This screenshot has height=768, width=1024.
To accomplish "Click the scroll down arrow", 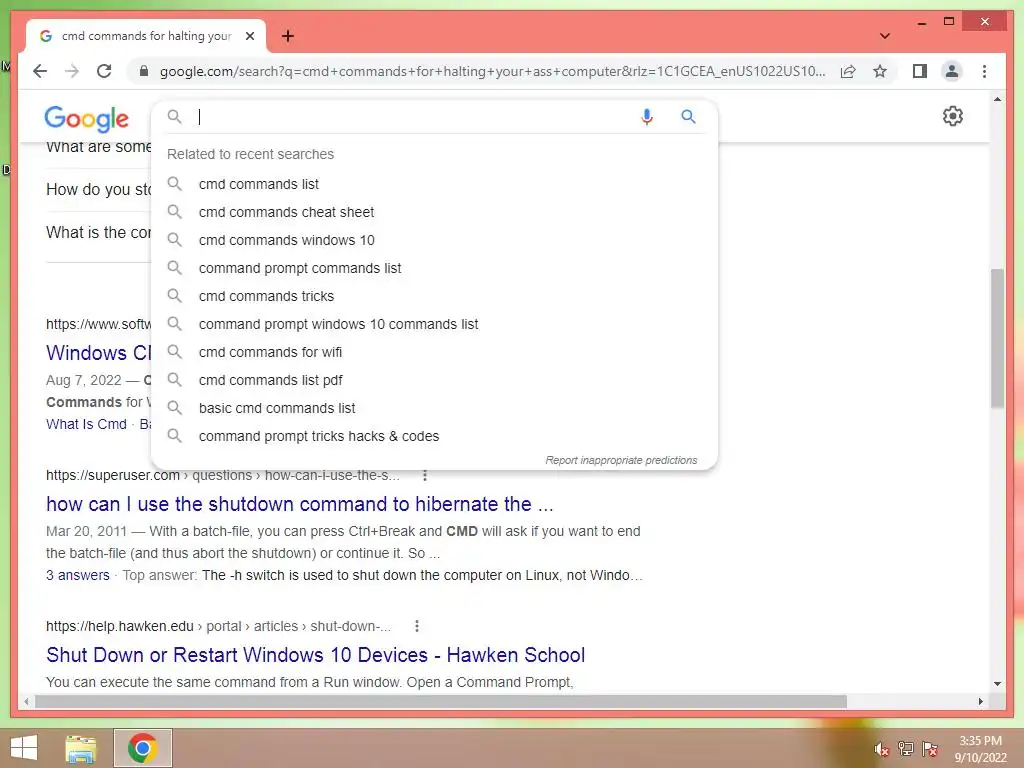I will click(x=997, y=684).
